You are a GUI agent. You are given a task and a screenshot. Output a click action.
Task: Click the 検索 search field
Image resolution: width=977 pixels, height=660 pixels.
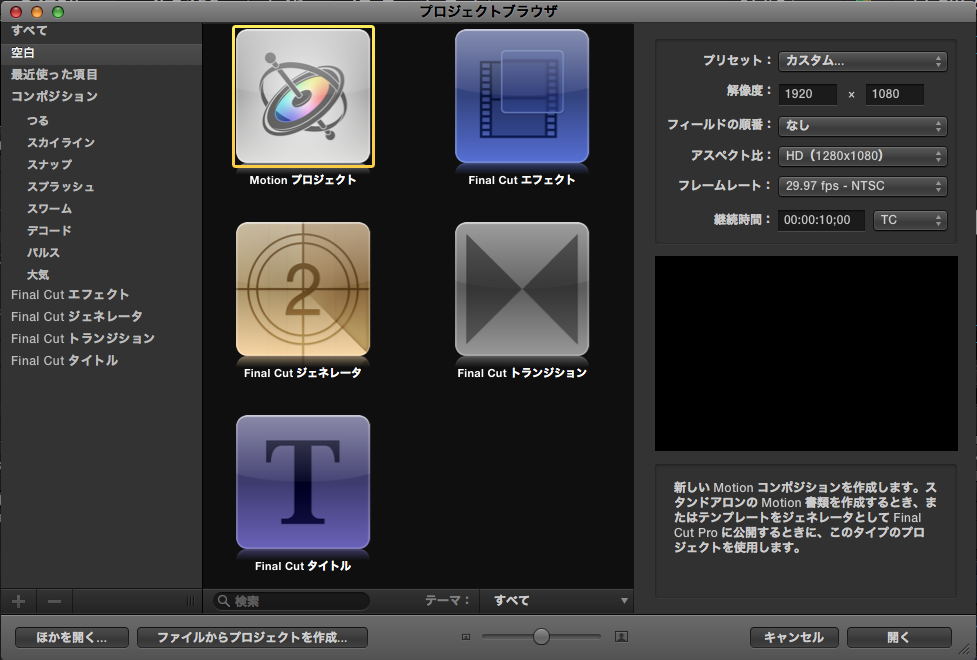pyautogui.click(x=292, y=601)
